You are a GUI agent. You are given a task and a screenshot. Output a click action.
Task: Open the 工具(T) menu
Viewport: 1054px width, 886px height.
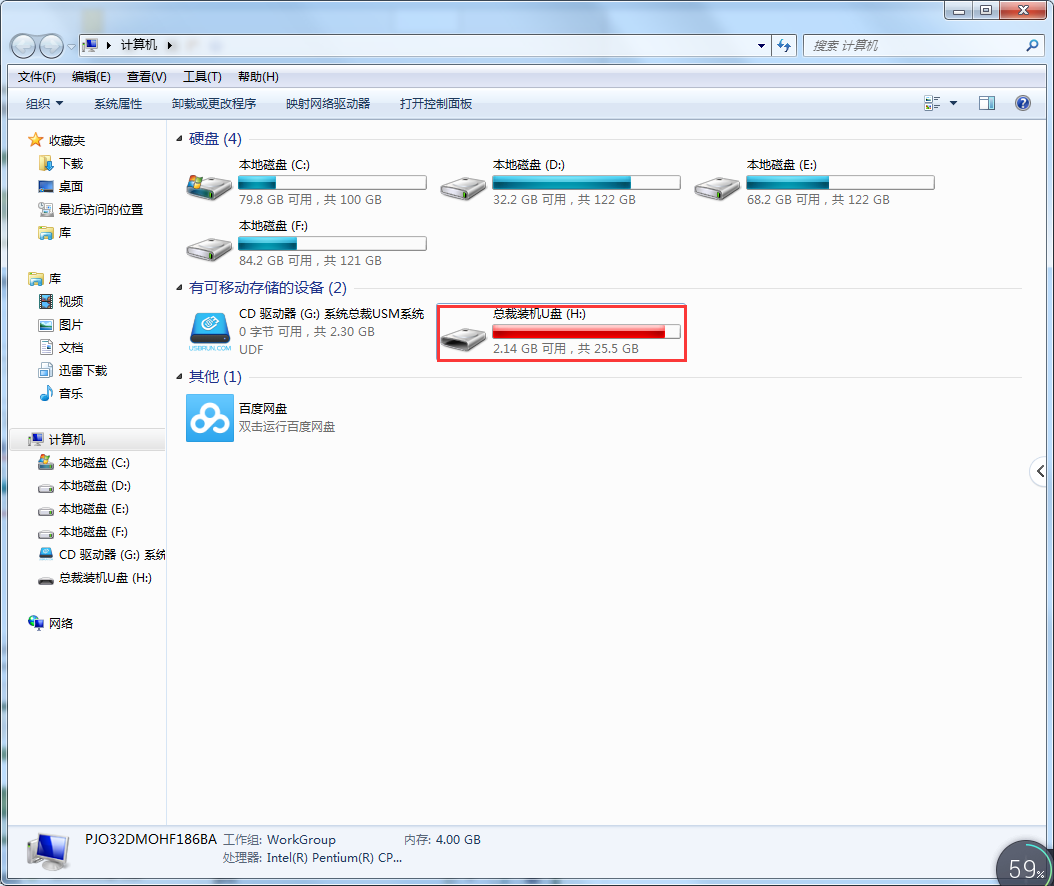tap(202, 77)
